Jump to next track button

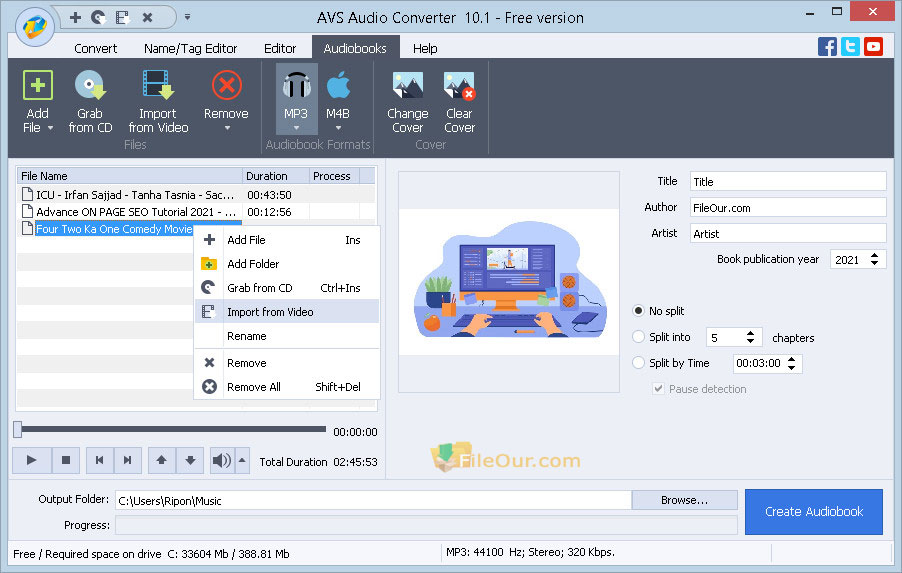(x=128, y=460)
